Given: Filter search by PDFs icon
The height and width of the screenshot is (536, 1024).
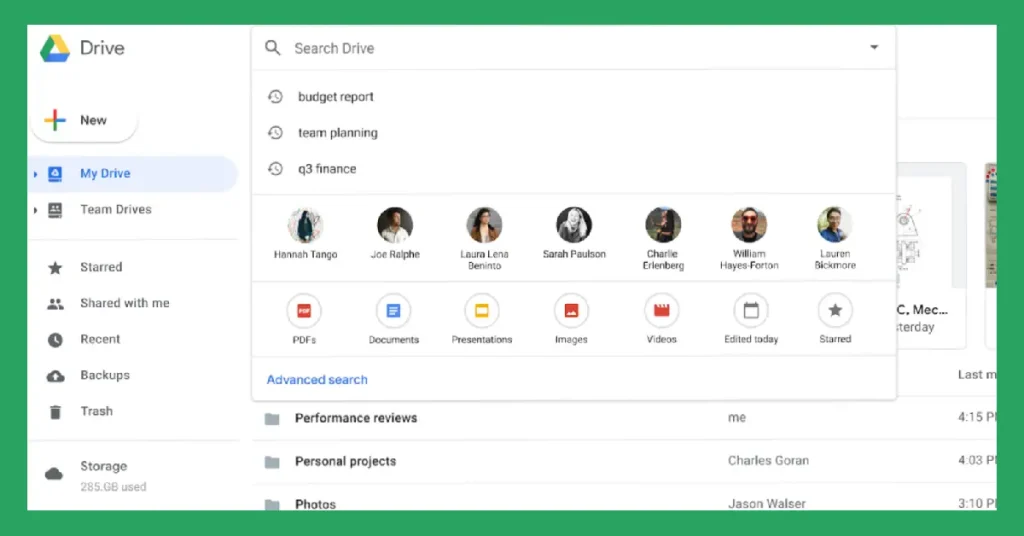Looking at the screenshot, I should coord(304,311).
